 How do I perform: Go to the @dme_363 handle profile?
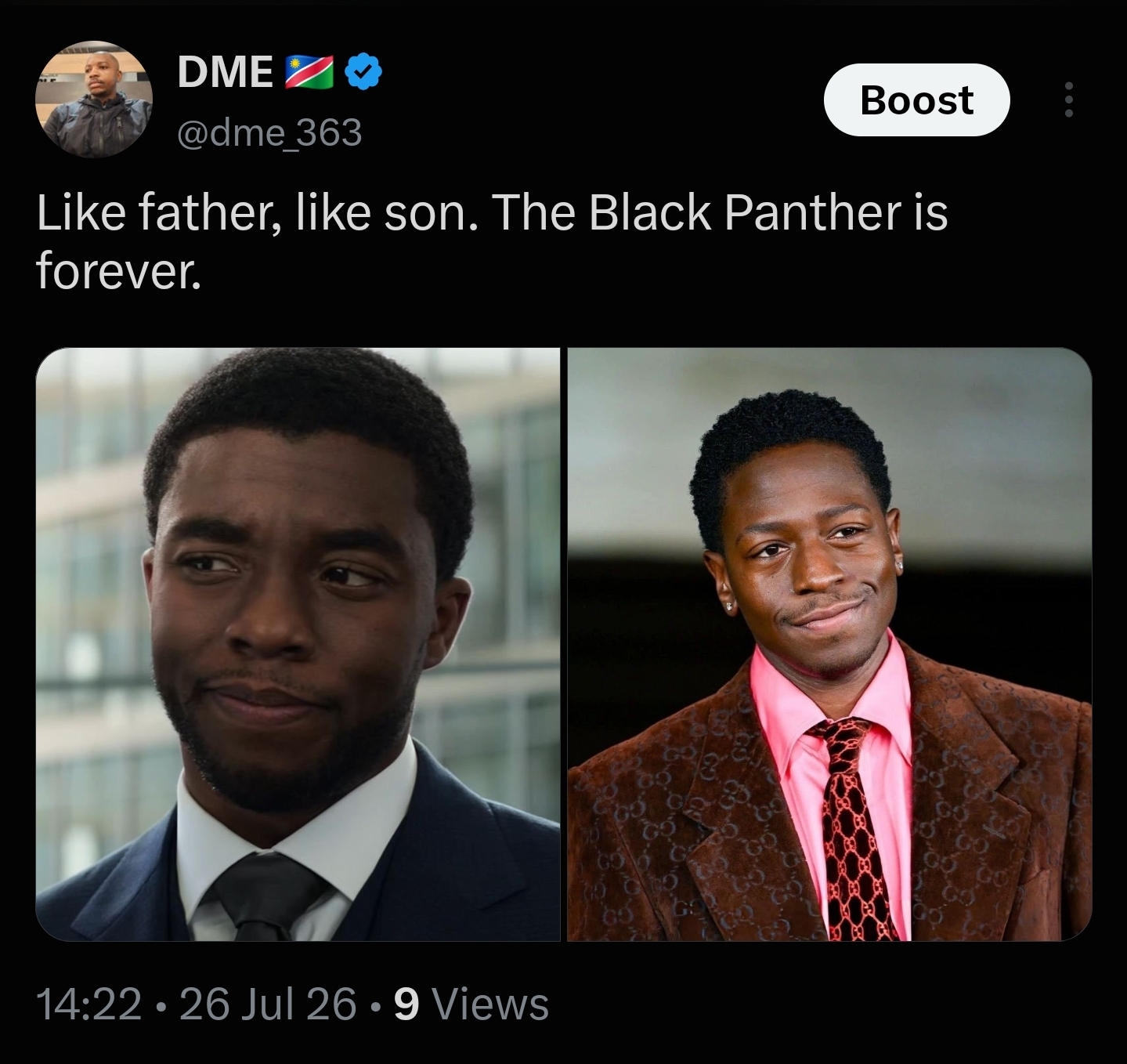click(270, 132)
